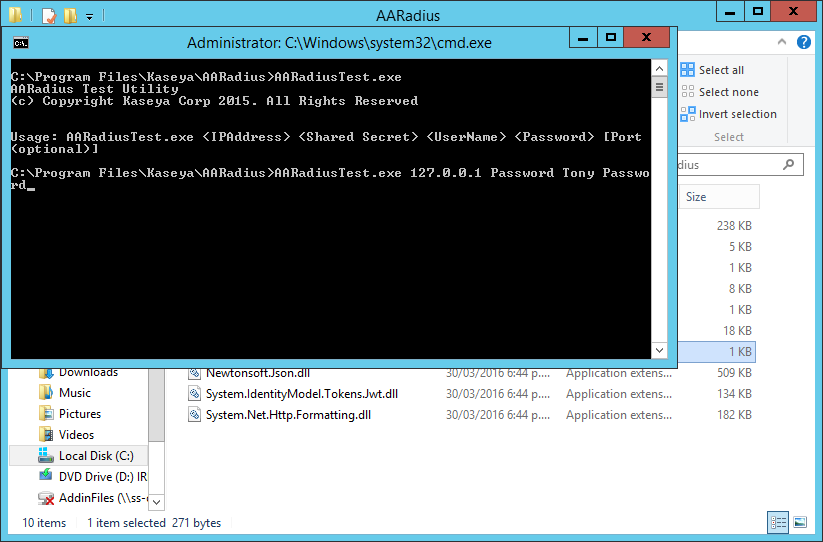Switch to Details view in status bar

pyautogui.click(x=778, y=522)
